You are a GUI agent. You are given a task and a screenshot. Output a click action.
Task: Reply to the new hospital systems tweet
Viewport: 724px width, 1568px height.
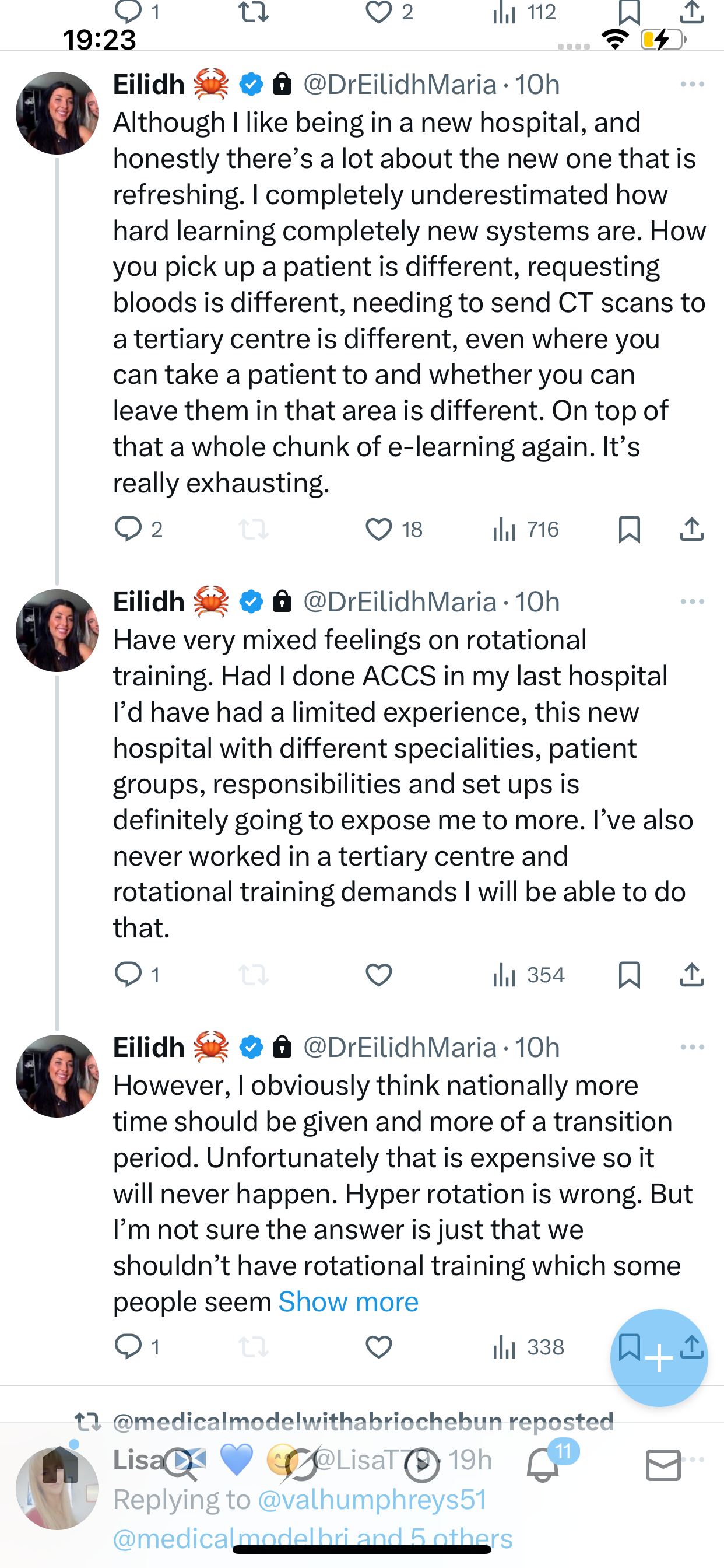coord(128,529)
